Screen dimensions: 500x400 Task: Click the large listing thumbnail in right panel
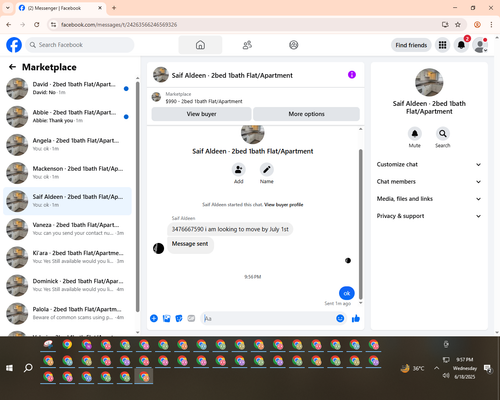(429, 82)
